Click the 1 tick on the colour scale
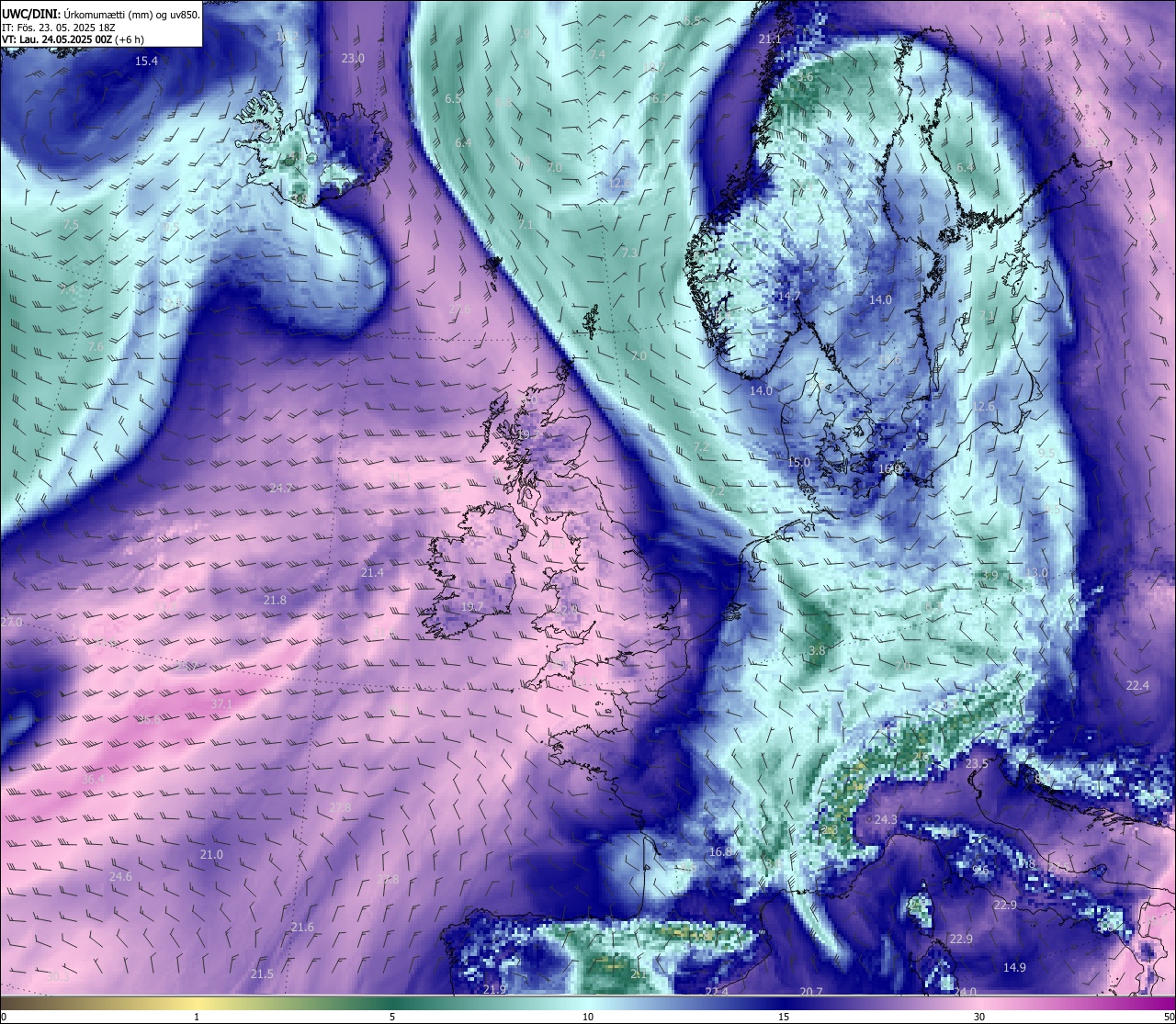This screenshot has width=1176, height=1024. click(197, 1016)
